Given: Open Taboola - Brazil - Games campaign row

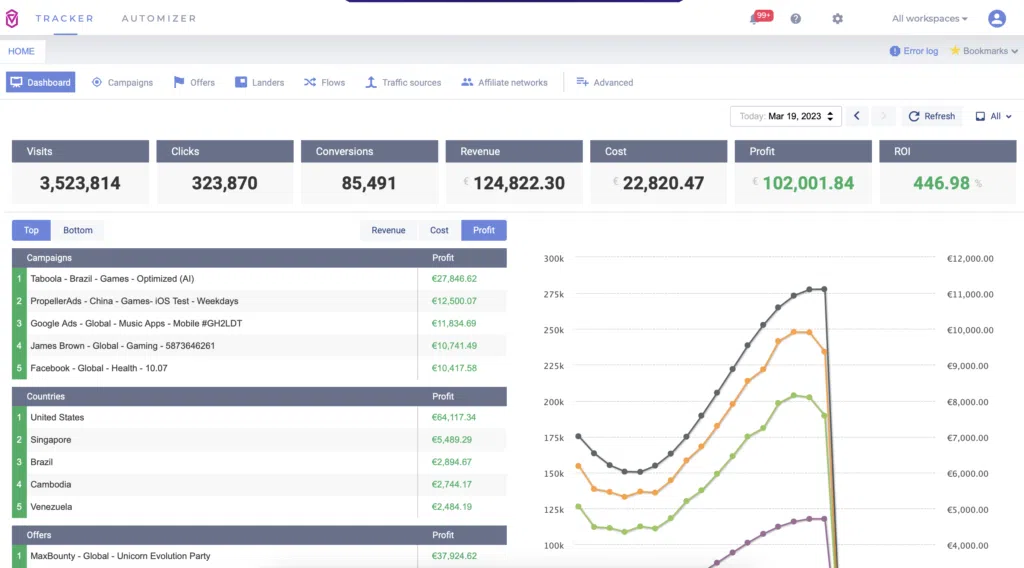Looking at the screenshot, I should click(x=259, y=279).
